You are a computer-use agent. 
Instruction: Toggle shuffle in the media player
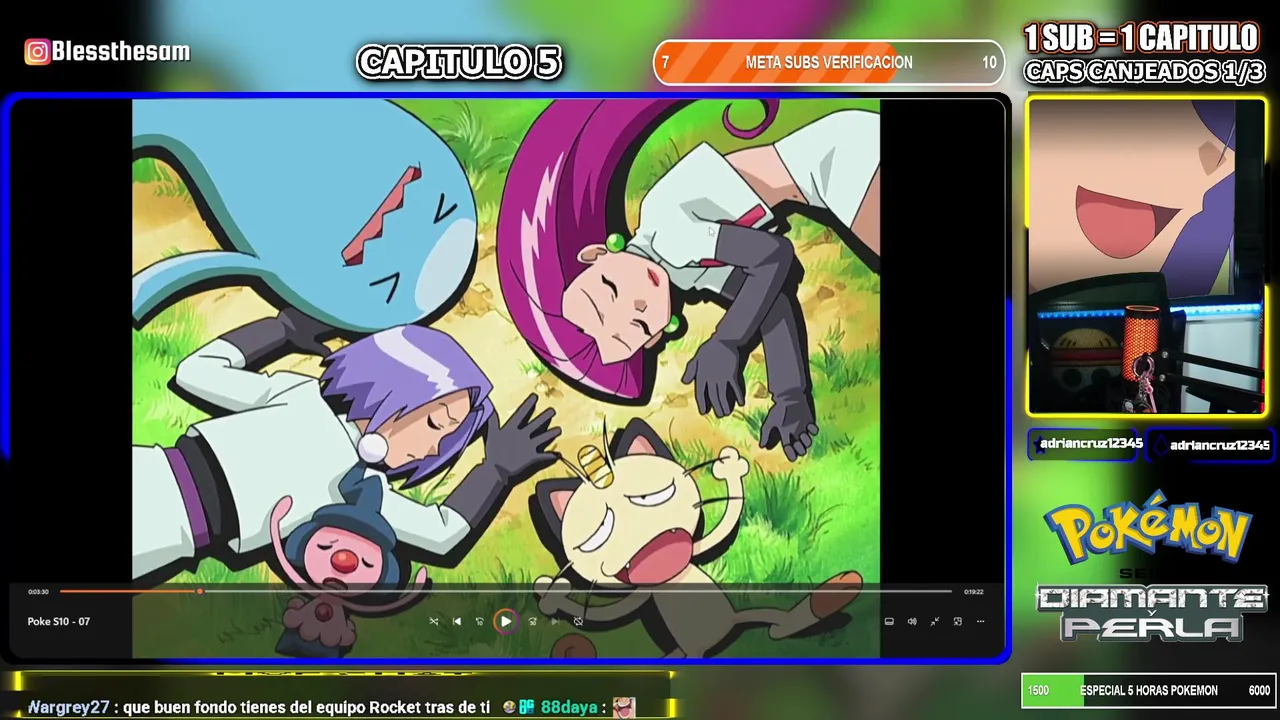(434, 621)
